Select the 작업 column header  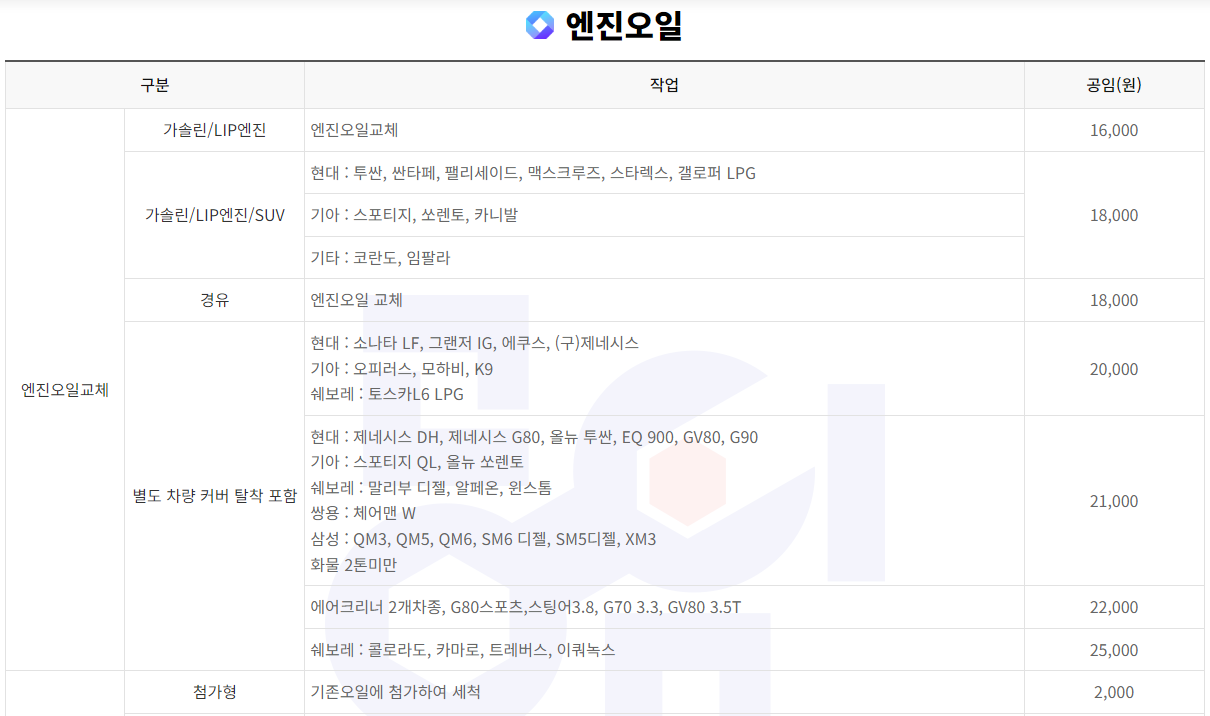pyautogui.click(x=664, y=85)
